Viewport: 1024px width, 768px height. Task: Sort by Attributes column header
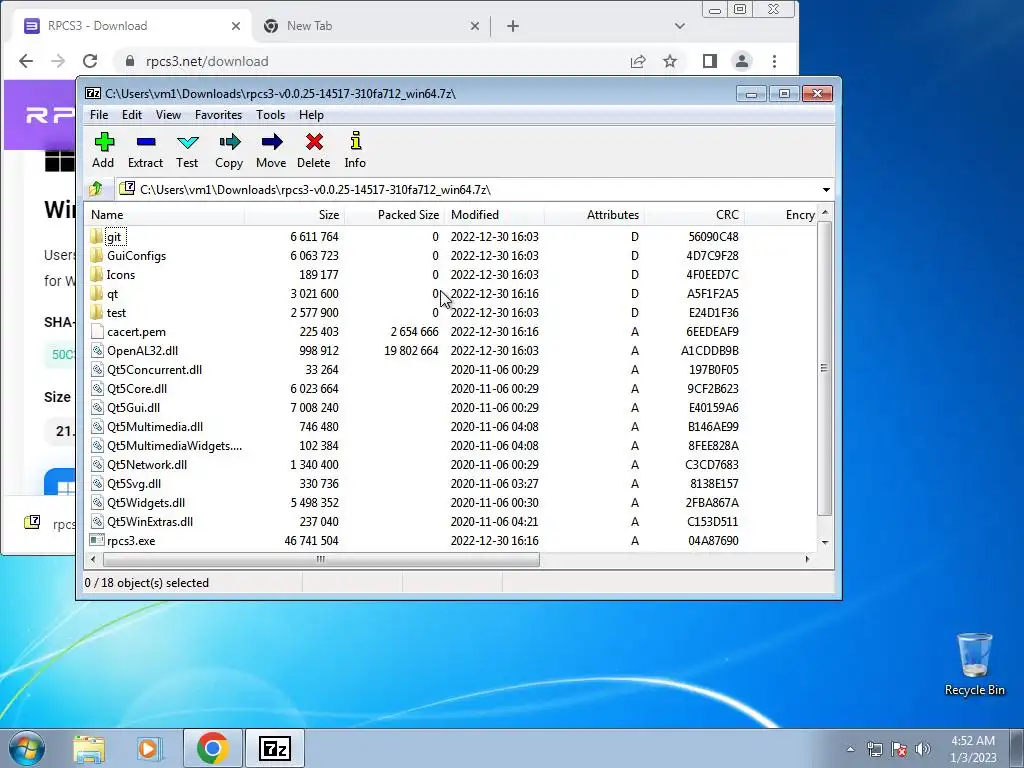tap(594, 215)
